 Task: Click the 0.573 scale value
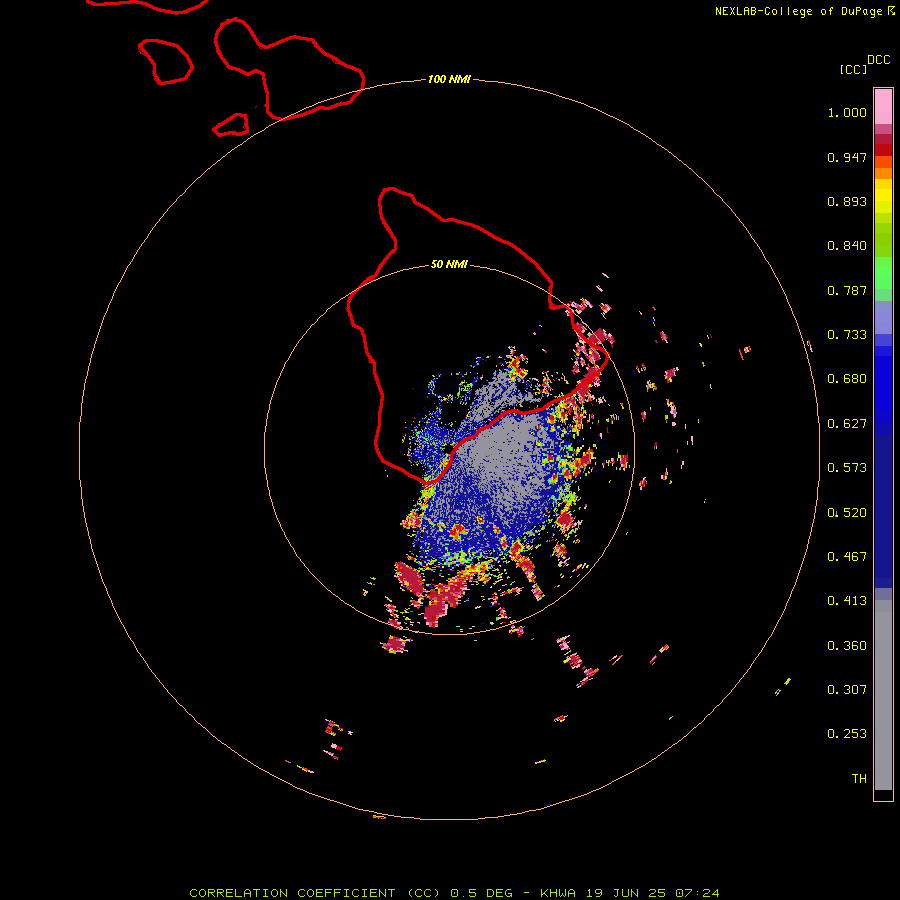click(847, 468)
